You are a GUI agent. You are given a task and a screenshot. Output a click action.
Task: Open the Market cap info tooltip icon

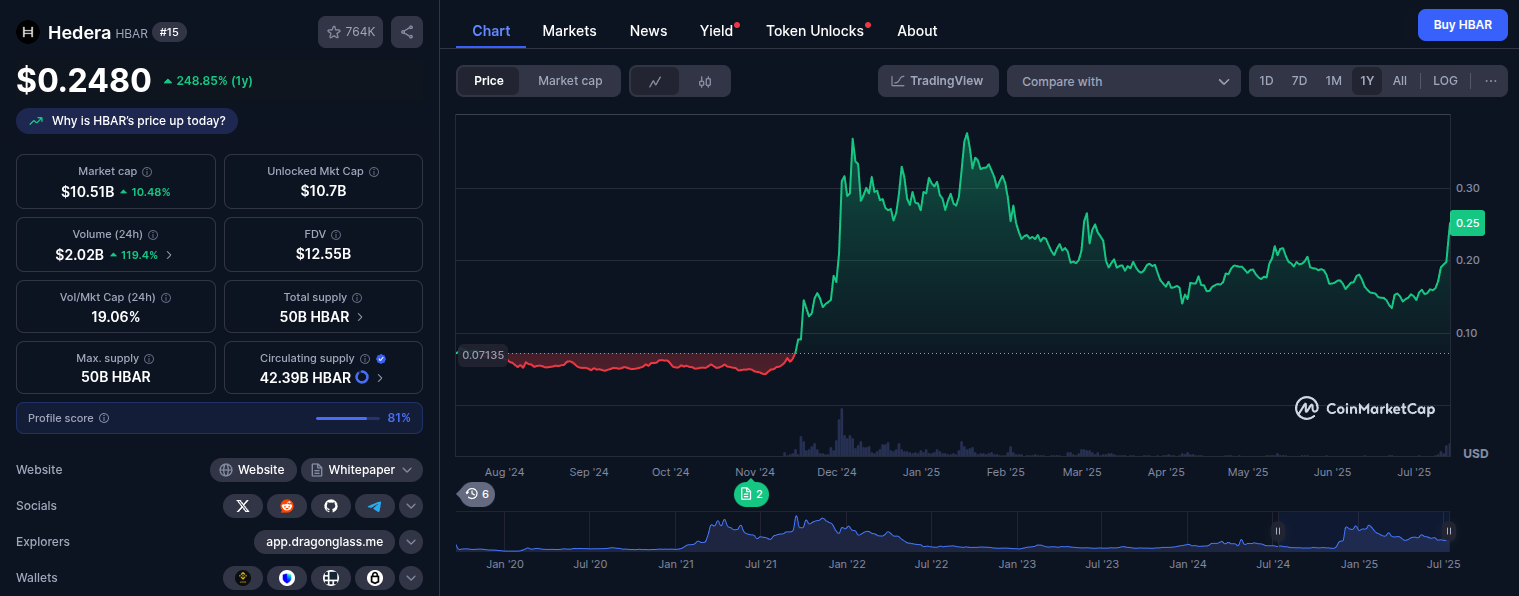click(147, 172)
